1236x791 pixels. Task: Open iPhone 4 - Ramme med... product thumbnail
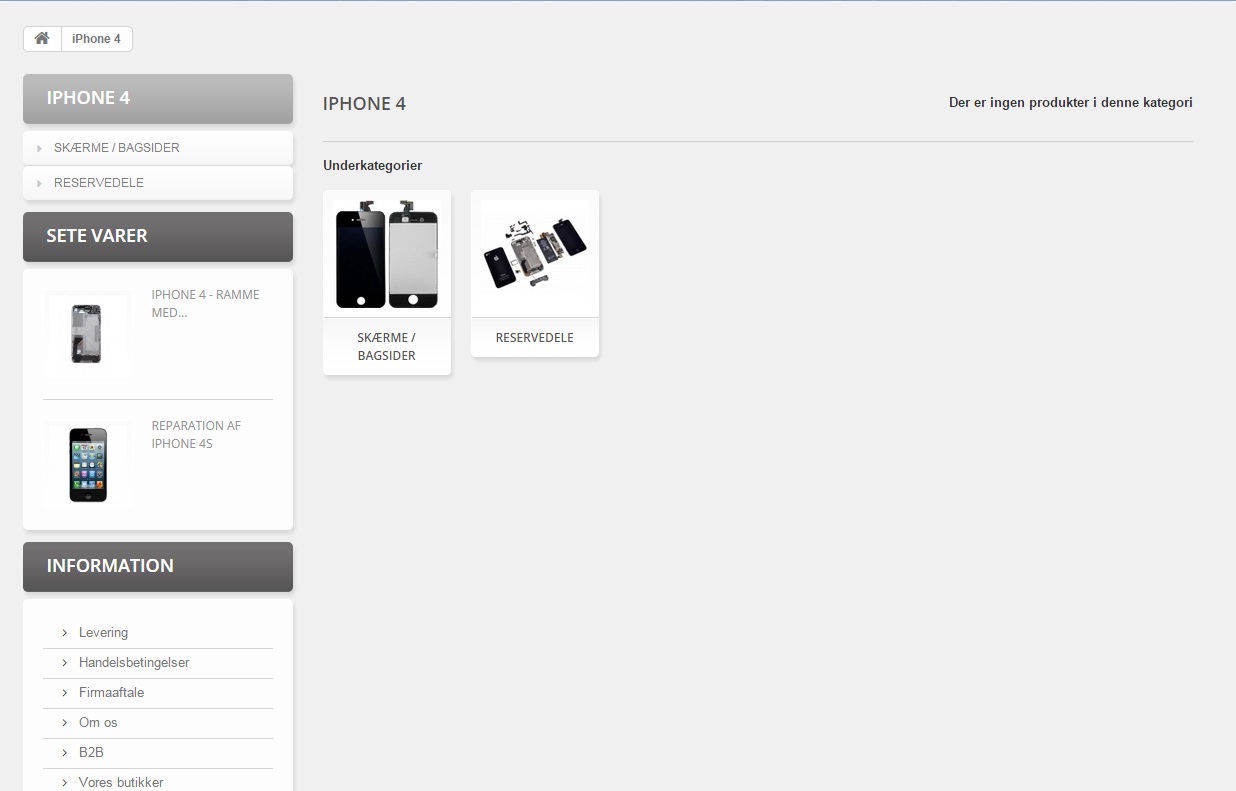(x=88, y=334)
